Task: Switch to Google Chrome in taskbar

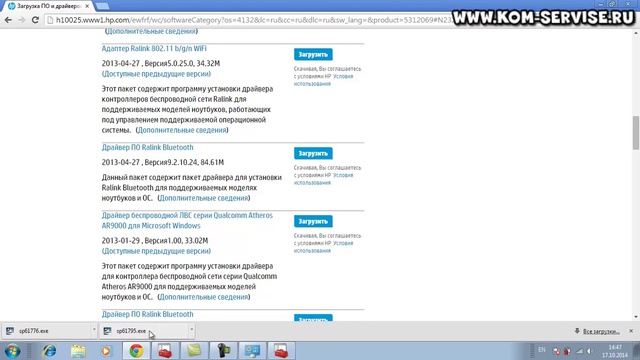Action: [x=136, y=351]
